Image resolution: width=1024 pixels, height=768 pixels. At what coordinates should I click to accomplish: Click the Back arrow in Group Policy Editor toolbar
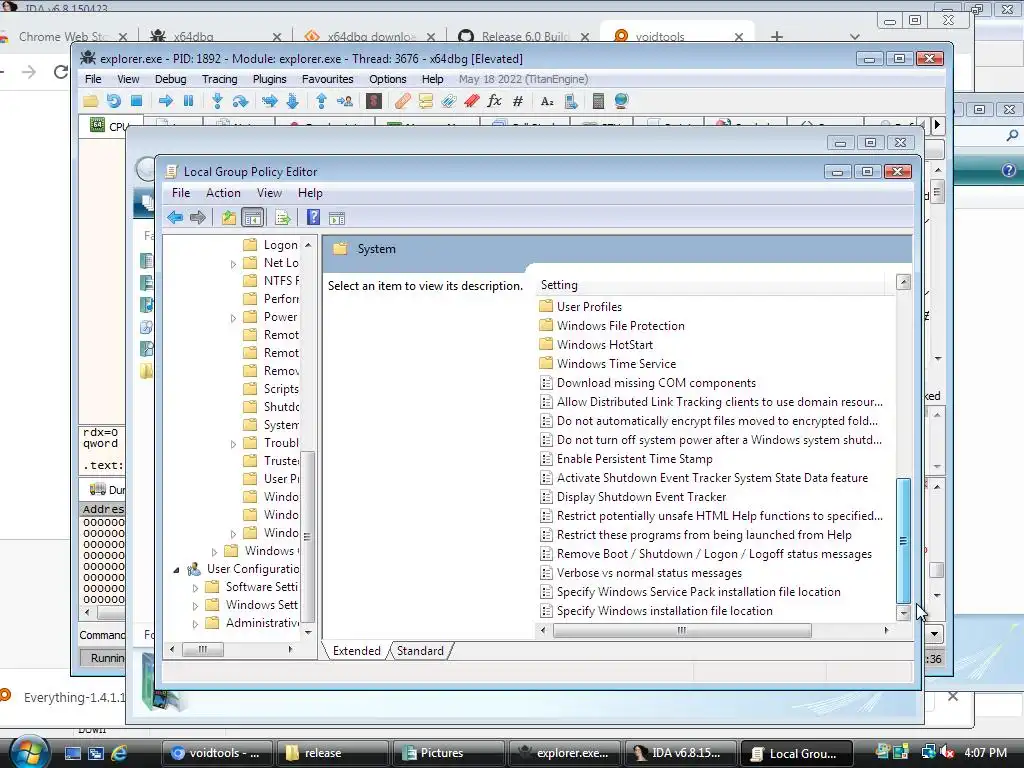[x=174, y=217]
